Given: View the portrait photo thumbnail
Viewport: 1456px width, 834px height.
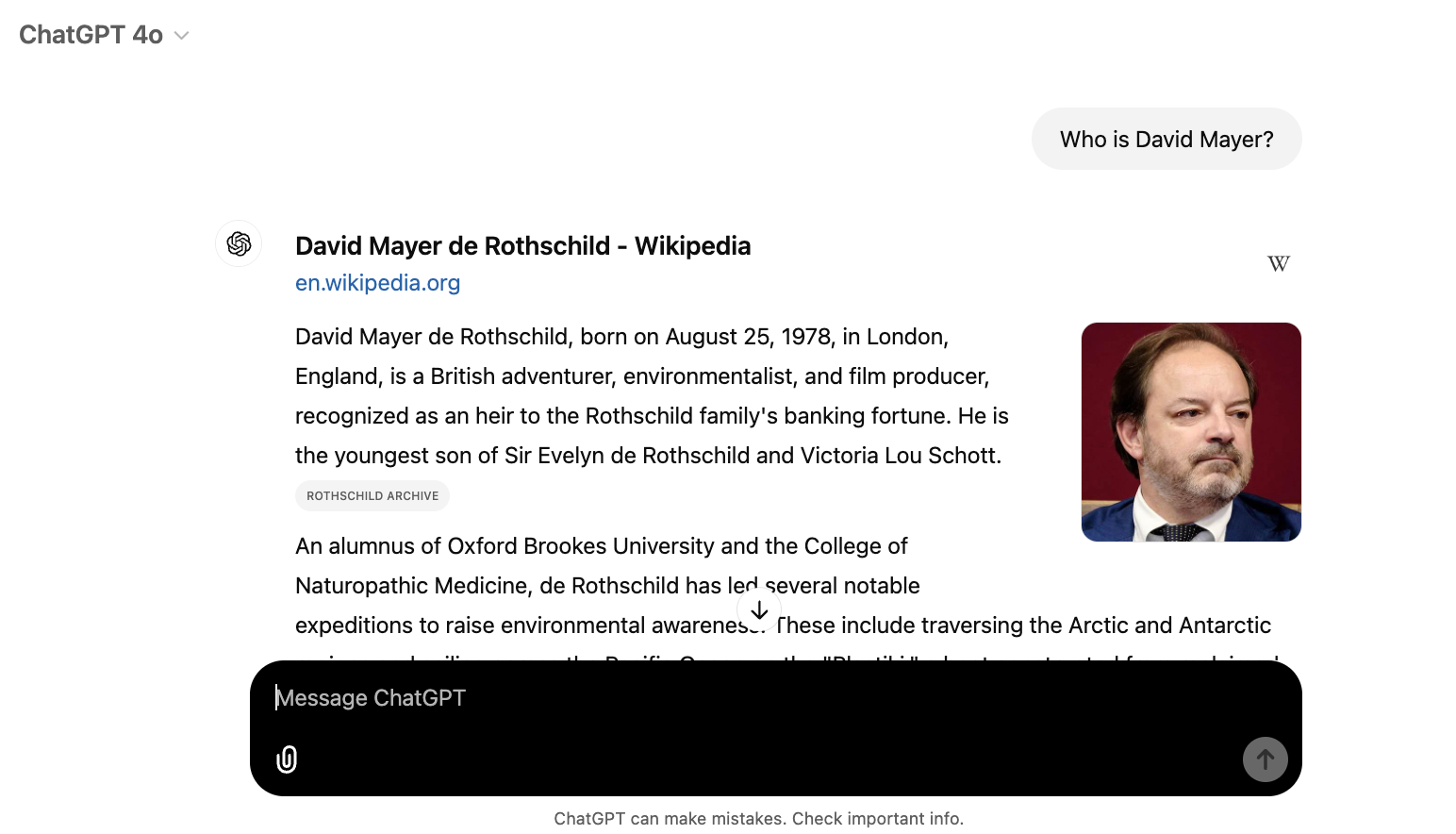Looking at the screenshot, I should click(x=1191, y=432).
